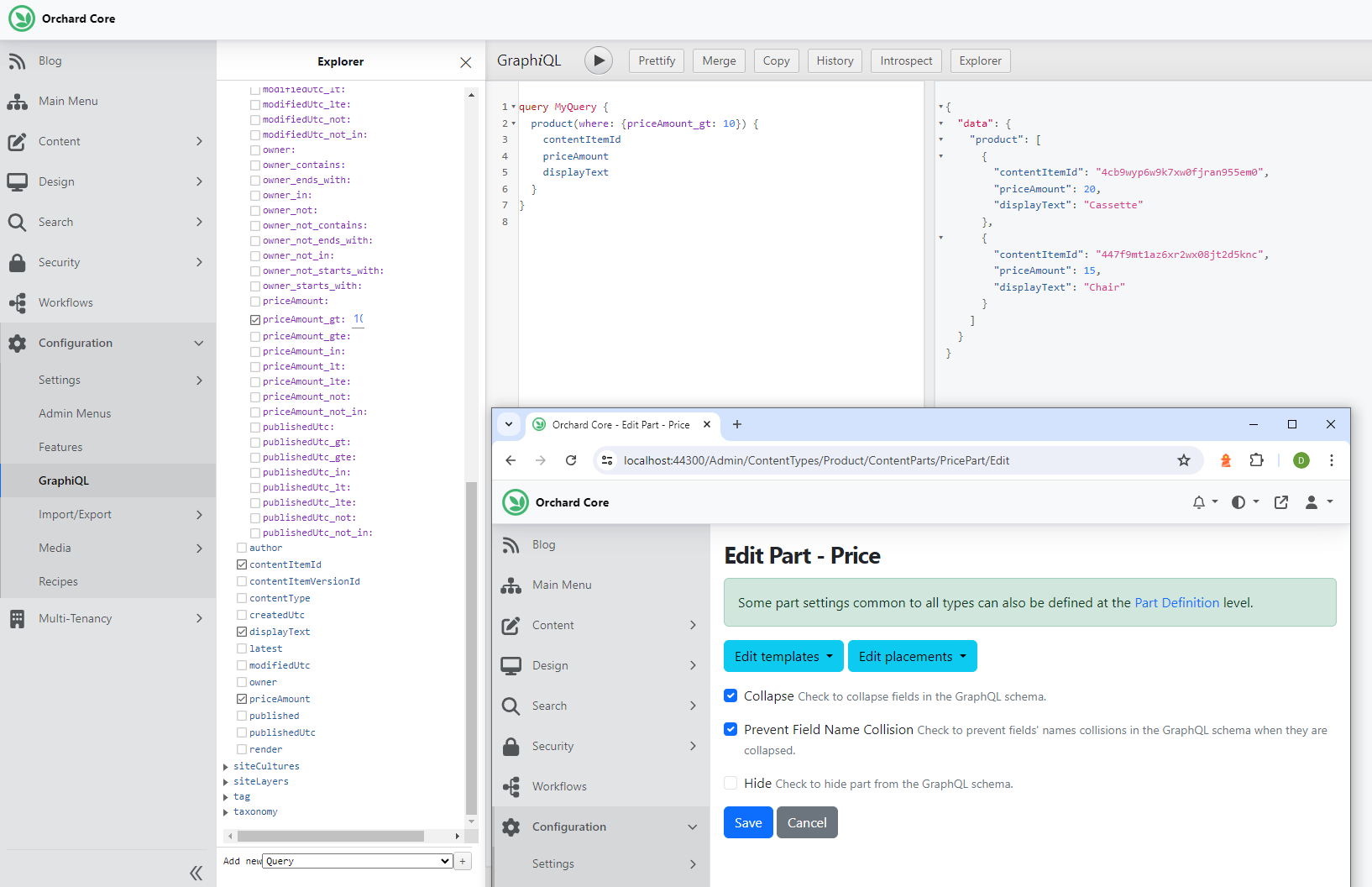Click the Design monitor icon in the main sidebar

17,181
